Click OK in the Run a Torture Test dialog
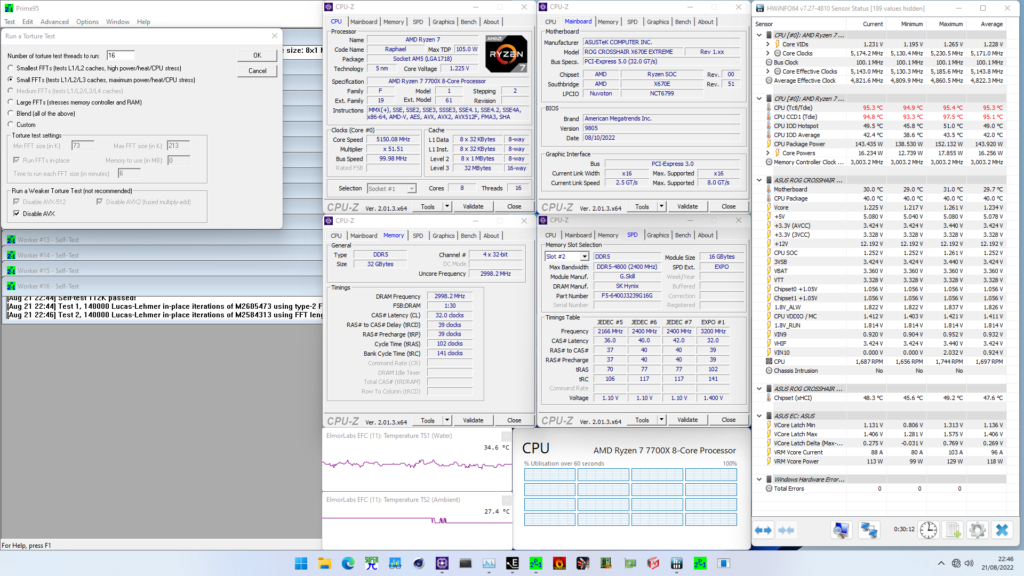The image size is (1024, 576). pos(257,56)
